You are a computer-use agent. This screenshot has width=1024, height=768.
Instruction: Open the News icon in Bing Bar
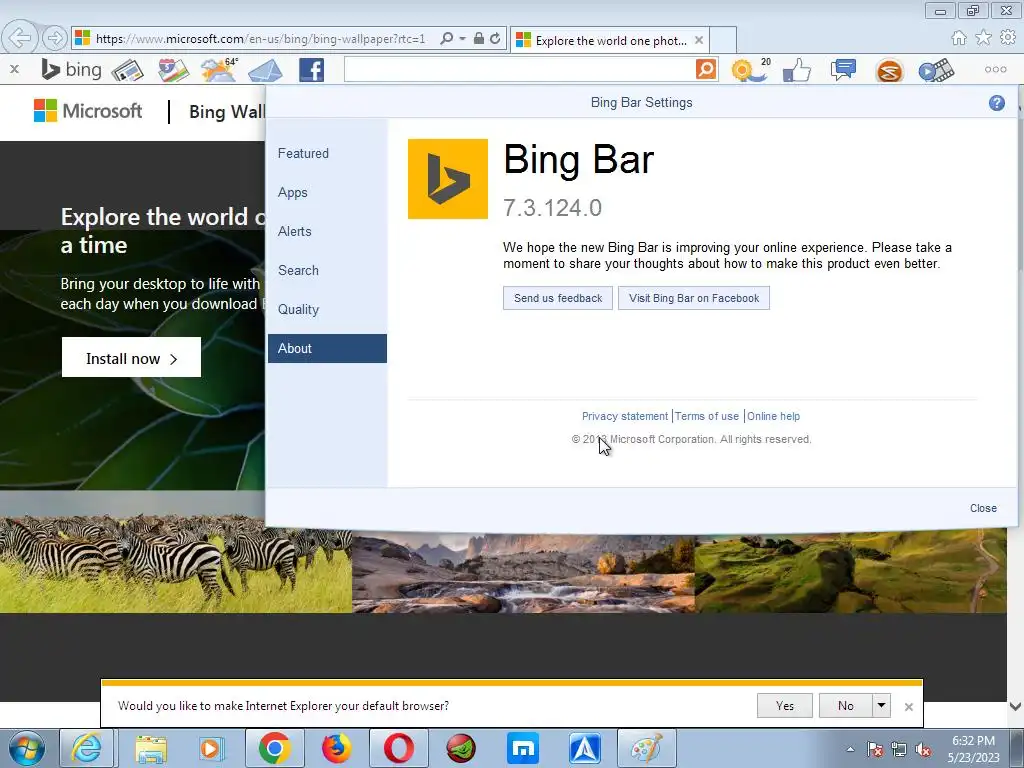click(127, 70)
